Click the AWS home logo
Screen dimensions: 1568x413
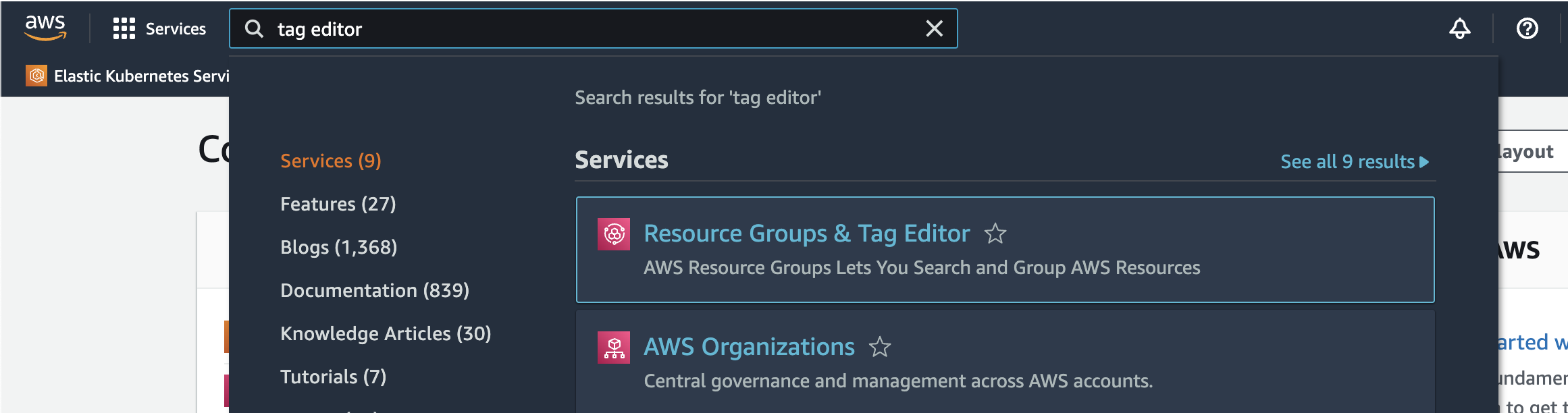[45, 28]
